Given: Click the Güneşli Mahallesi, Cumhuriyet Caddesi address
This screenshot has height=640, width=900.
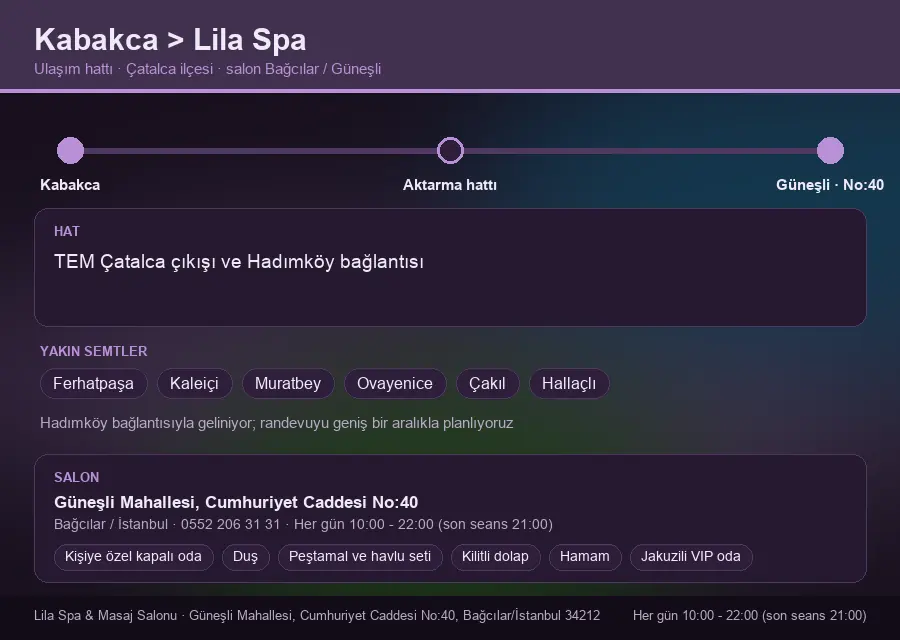Looking at the screenshot, I should coord(236,502).
